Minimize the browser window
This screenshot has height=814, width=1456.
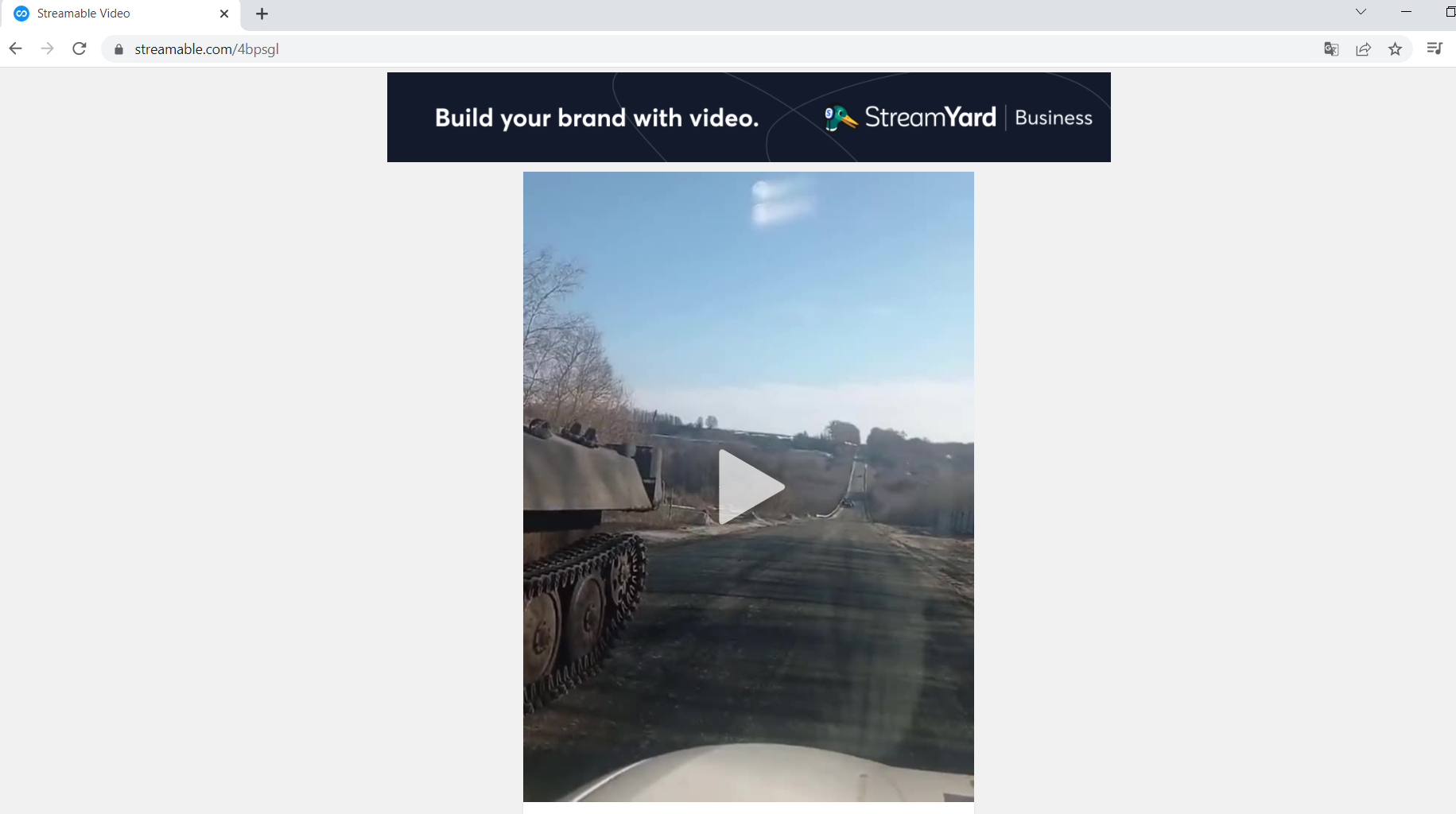point(1406,12)
